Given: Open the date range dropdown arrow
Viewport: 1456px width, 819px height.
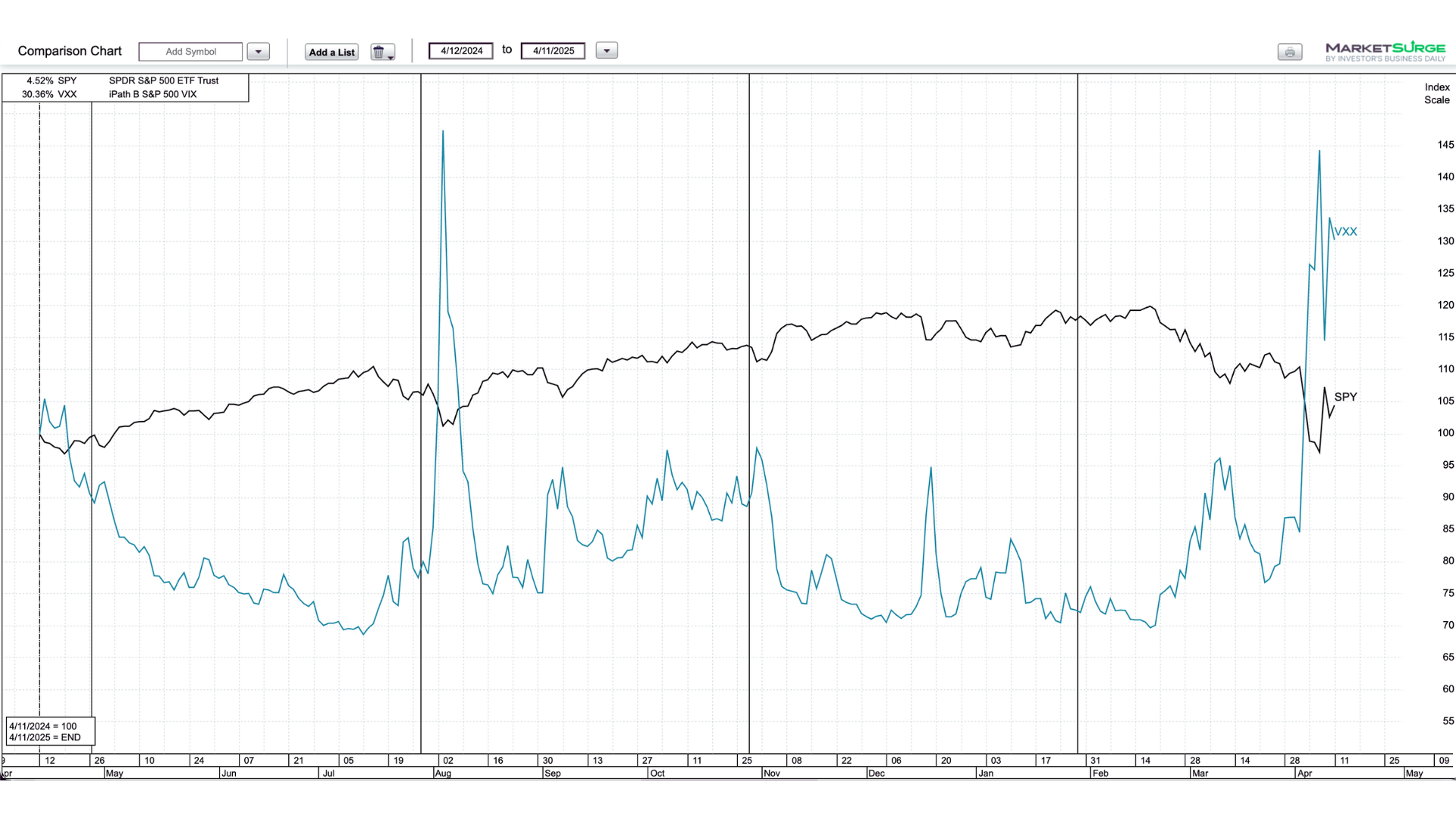Looking at the screenshot, I should pos(607,51).
